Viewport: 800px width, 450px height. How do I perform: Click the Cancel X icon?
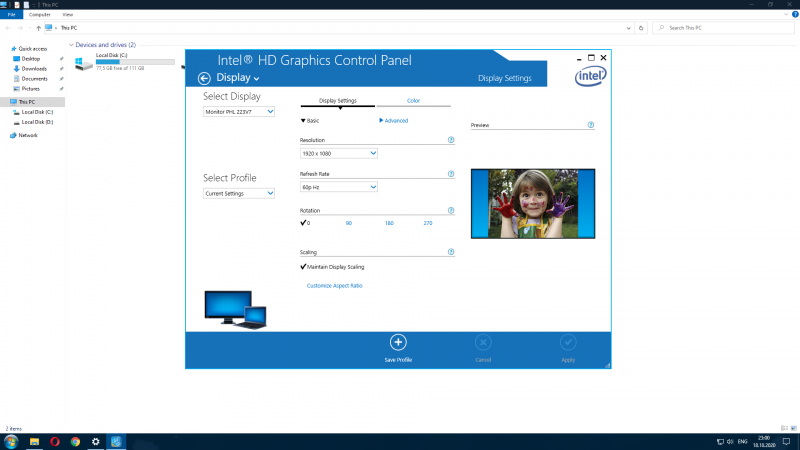point(483,342)
